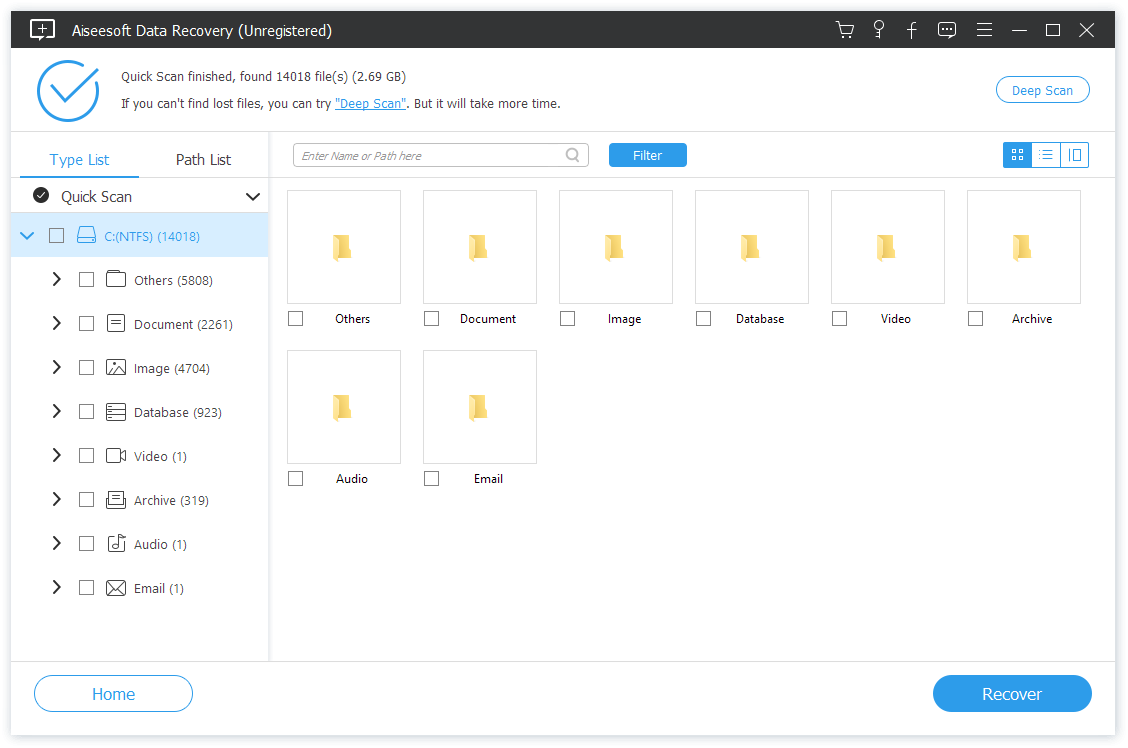Click the Document type icon in tree

tap(116, 323)
